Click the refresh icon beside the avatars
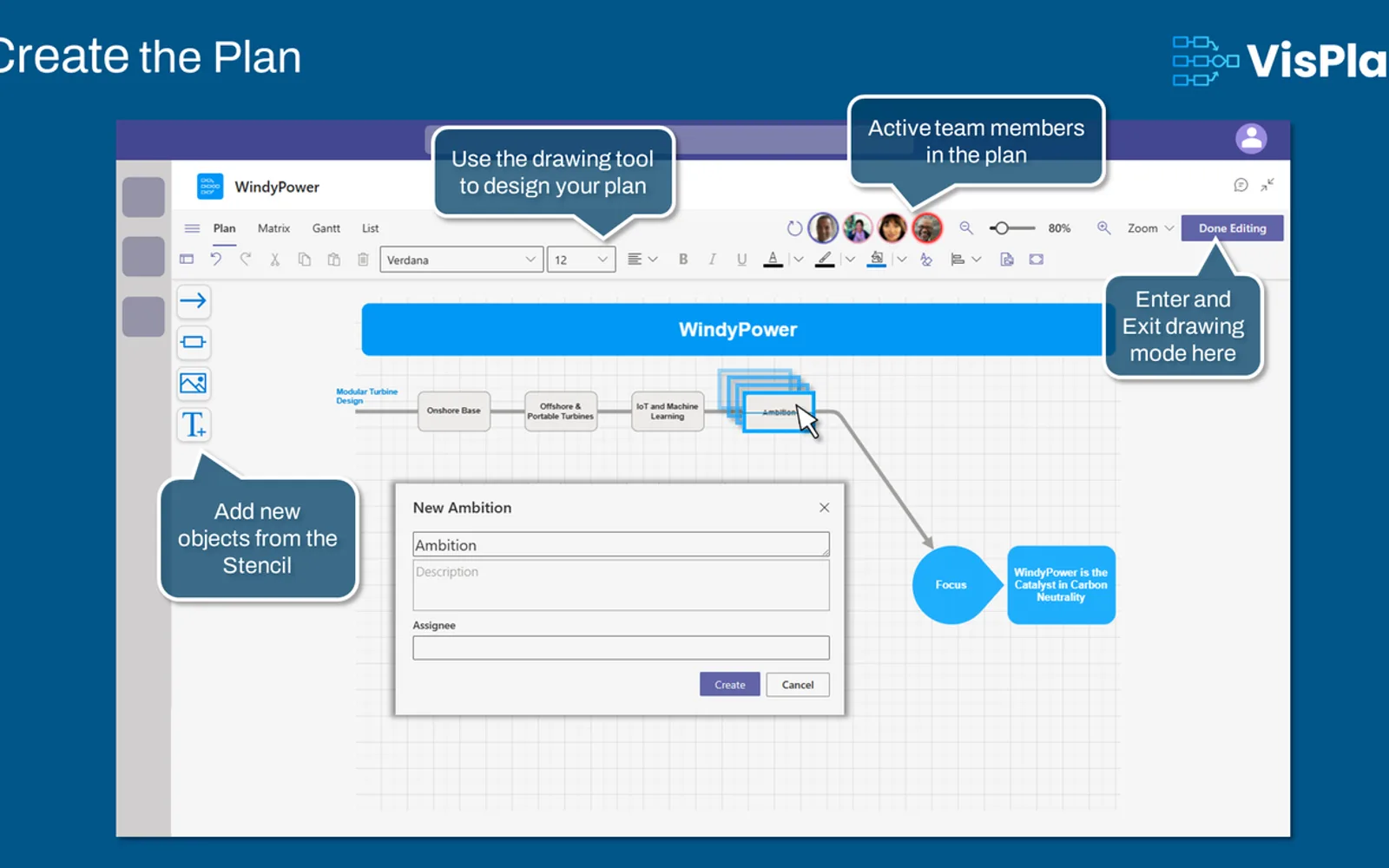 click(x=793, y=228)
